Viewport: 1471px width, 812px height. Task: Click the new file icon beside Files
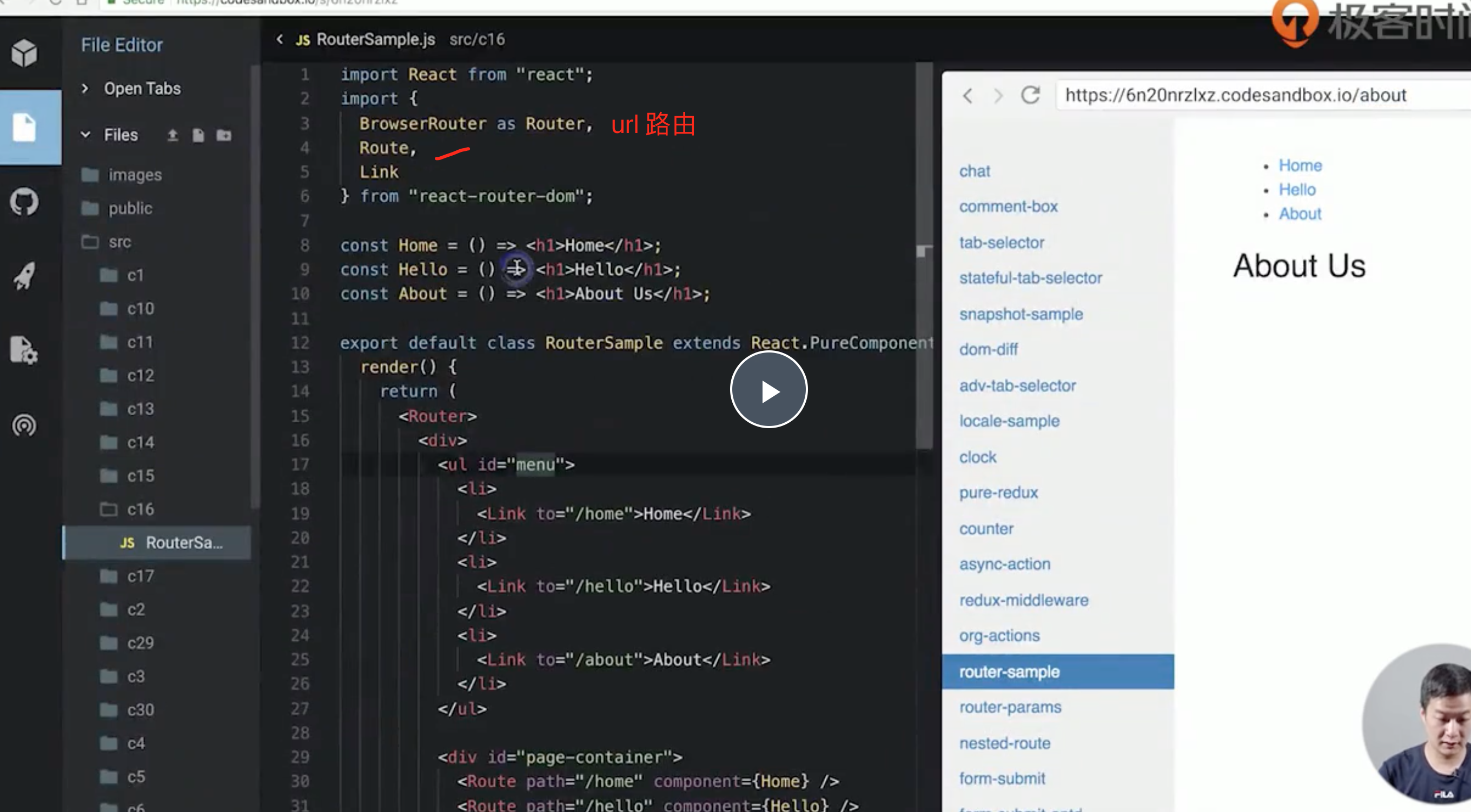pos(198,135)
